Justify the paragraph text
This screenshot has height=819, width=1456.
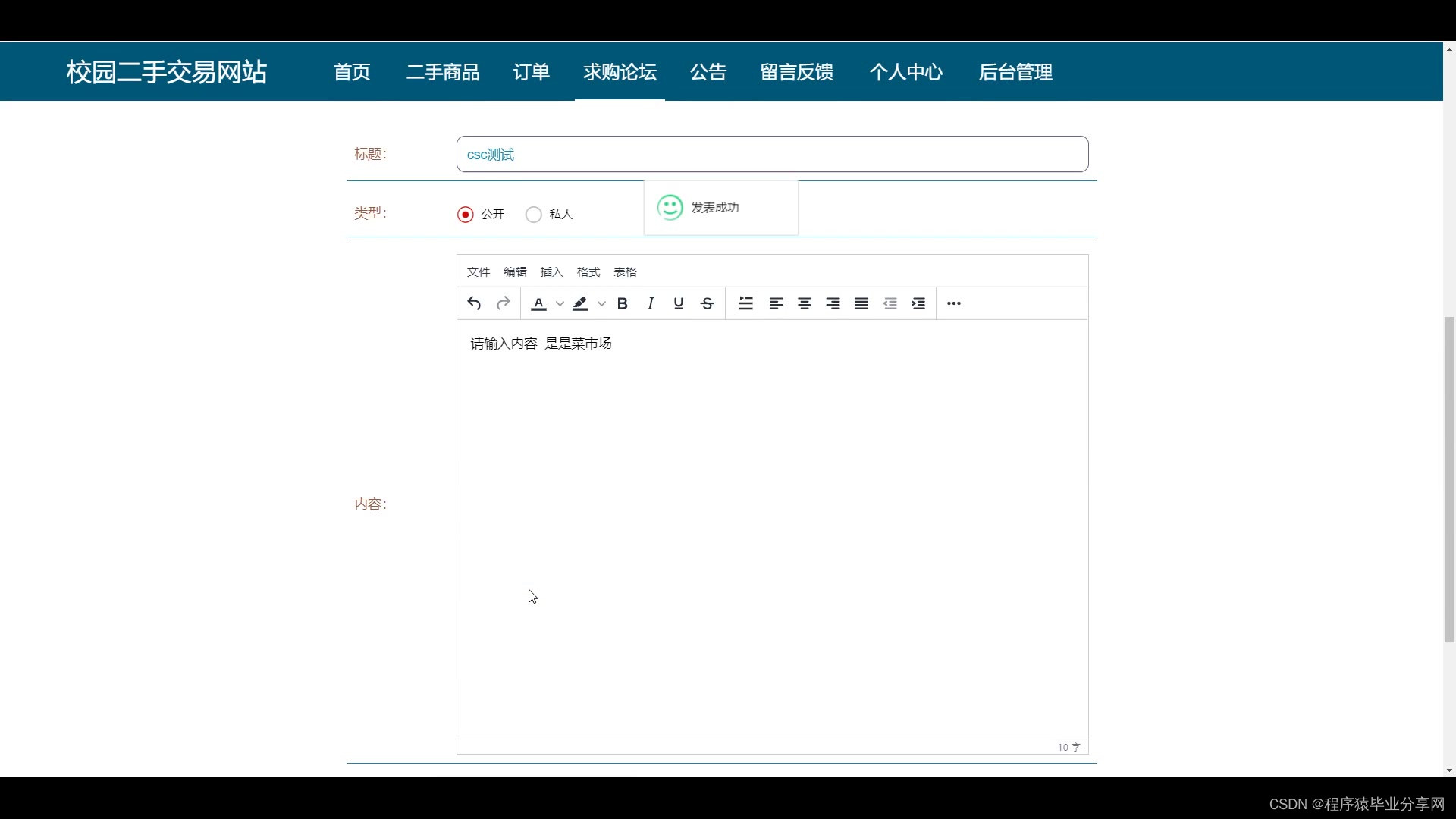[x=861, y=303]
